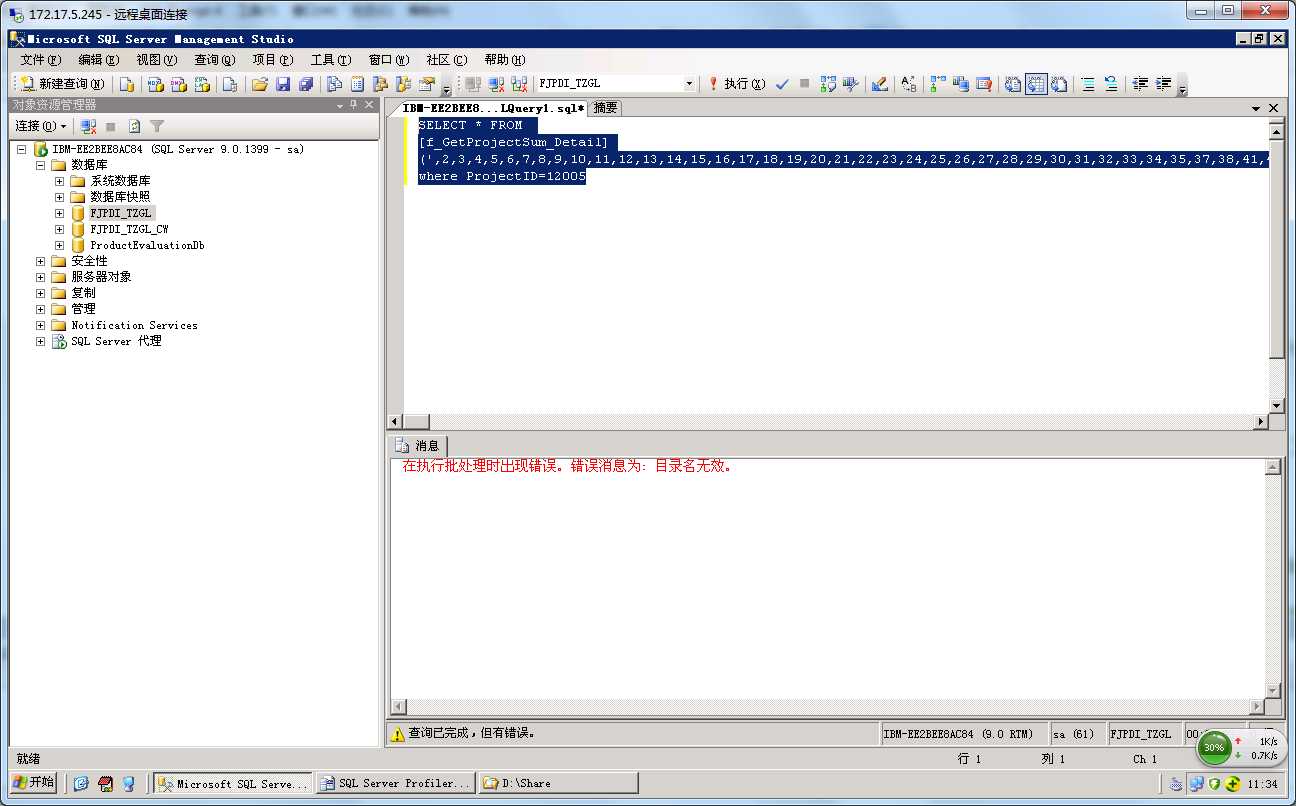Click the DMX query toolbar icon

click(x=179, y=84)
